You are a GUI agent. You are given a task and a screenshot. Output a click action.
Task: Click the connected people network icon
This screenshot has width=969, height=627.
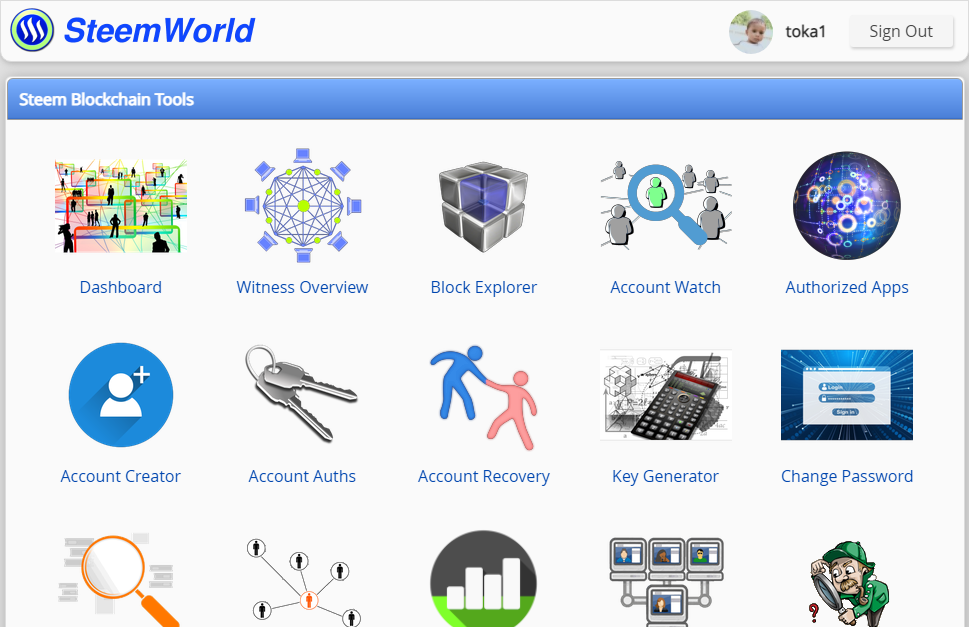[303, 582]
